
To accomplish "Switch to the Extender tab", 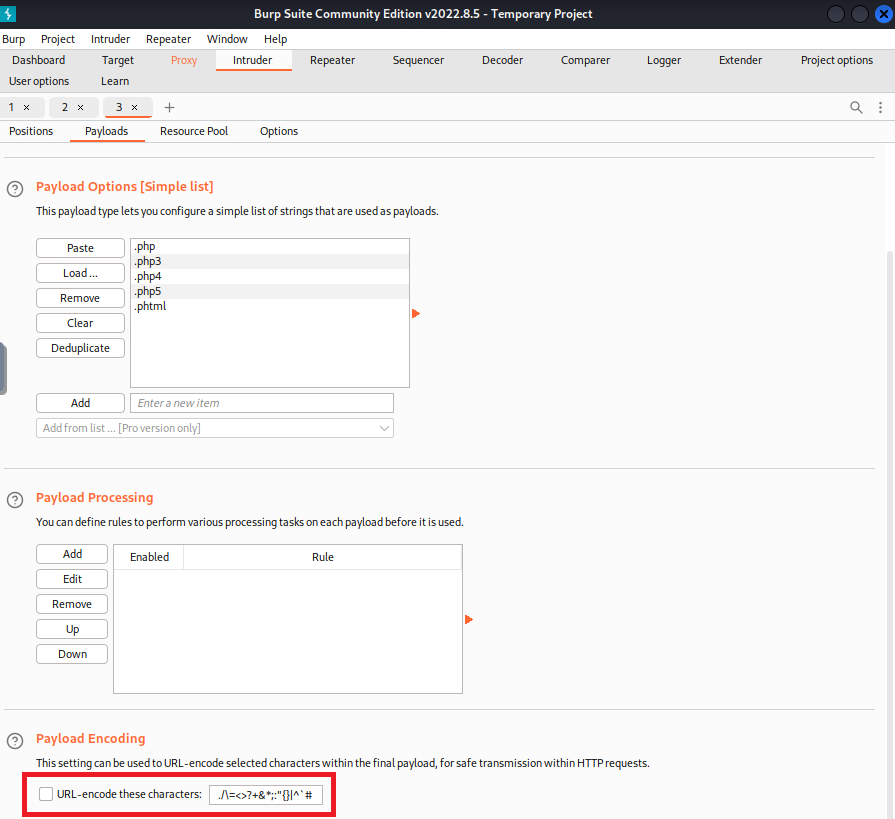I will tap(740, 60).
